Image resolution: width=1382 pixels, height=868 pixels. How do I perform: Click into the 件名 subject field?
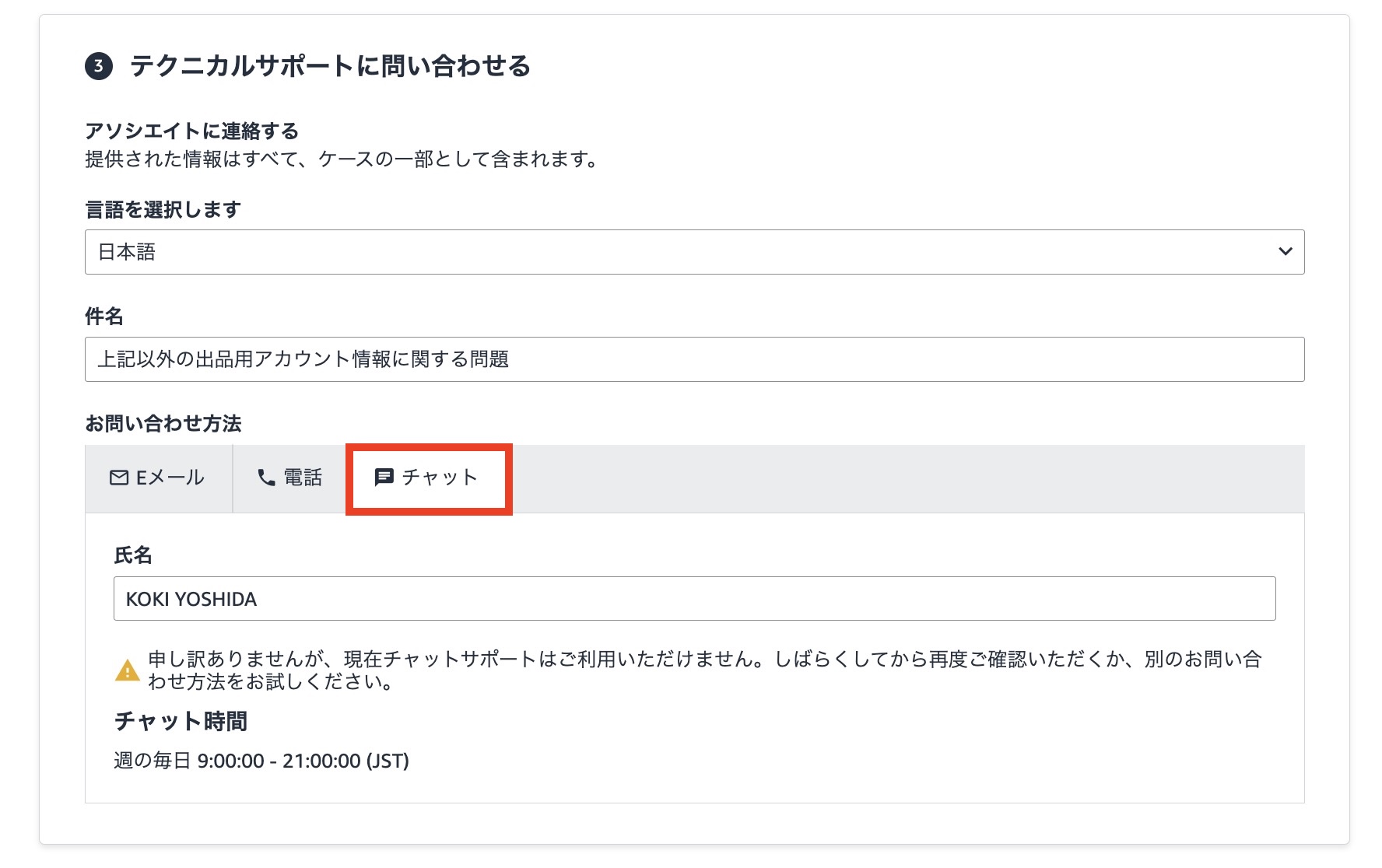(693, 359)
